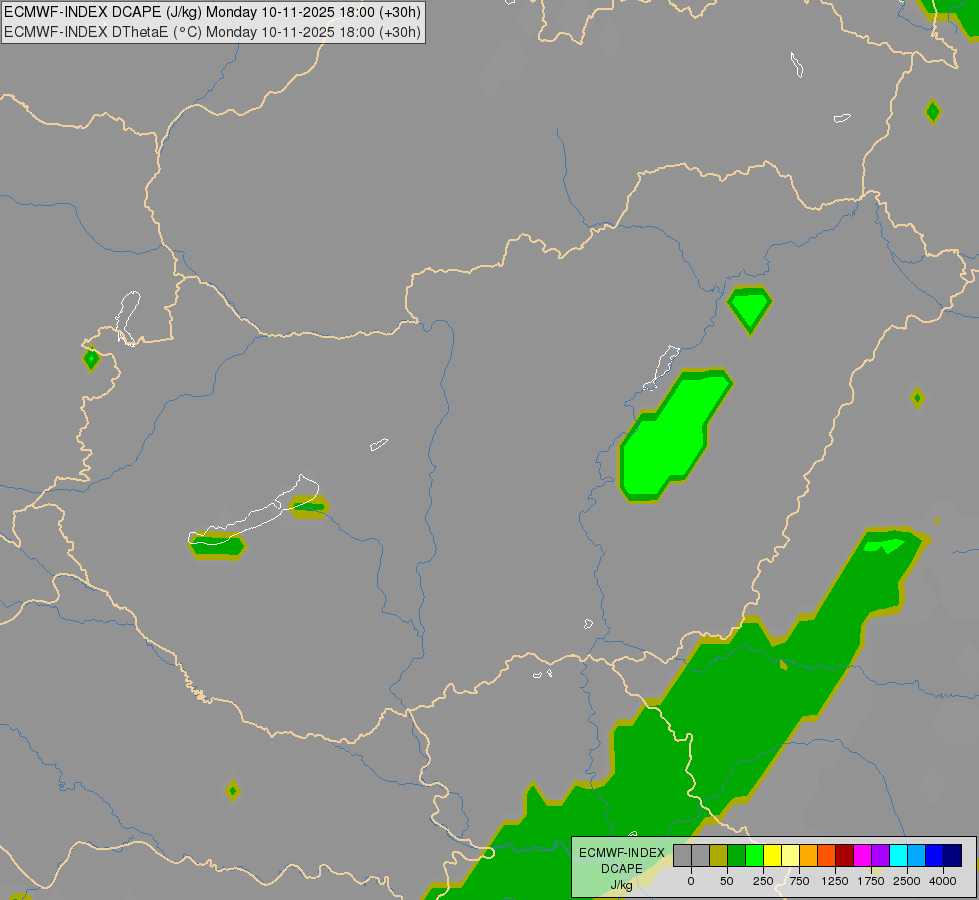
Task: Click the DThetaE (°C) title line
Action: click(x=212, y=32)
